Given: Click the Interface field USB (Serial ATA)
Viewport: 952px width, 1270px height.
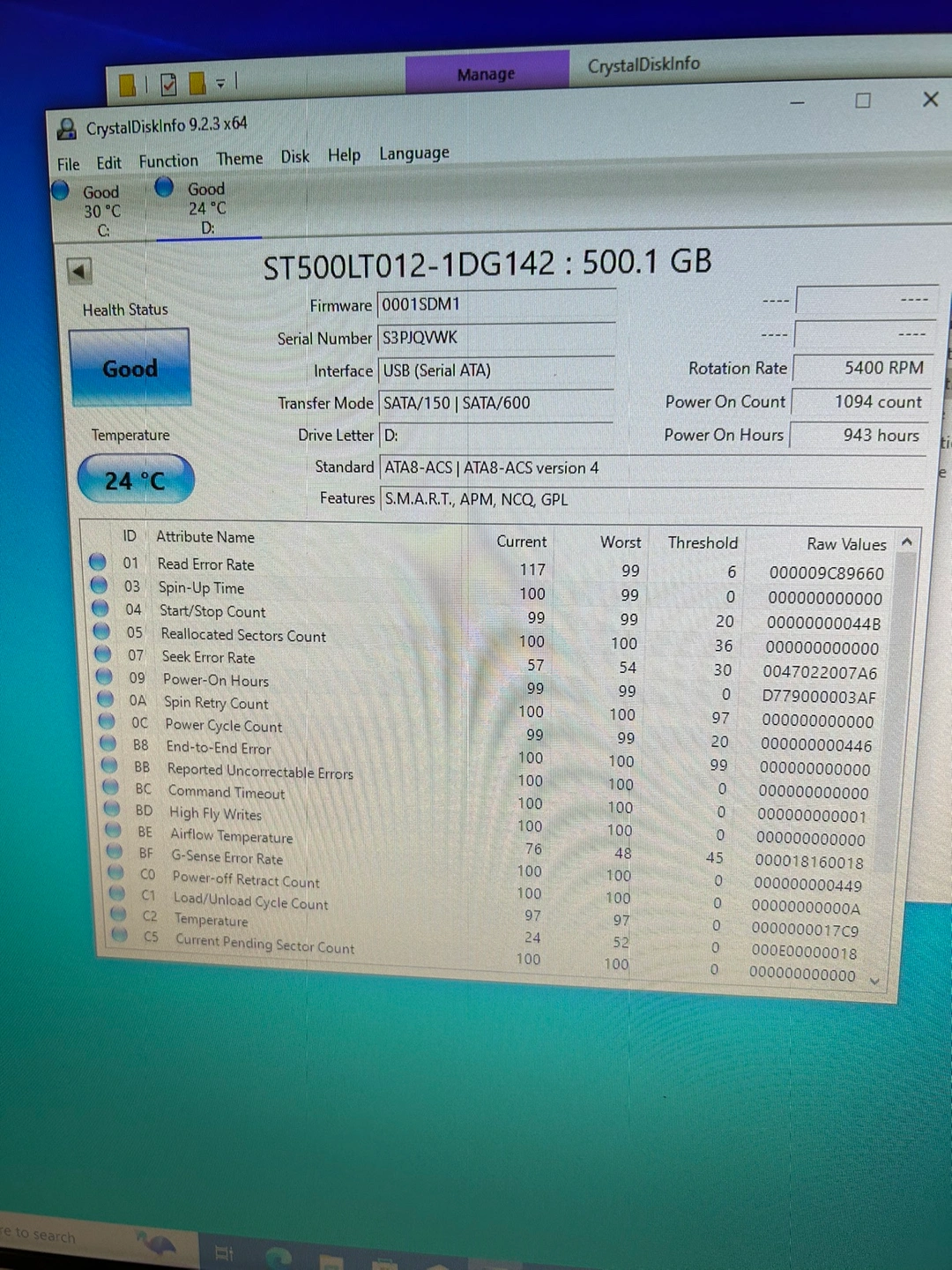Looking at the screenshot, I should pyautogui.click(x=495, y=370).
